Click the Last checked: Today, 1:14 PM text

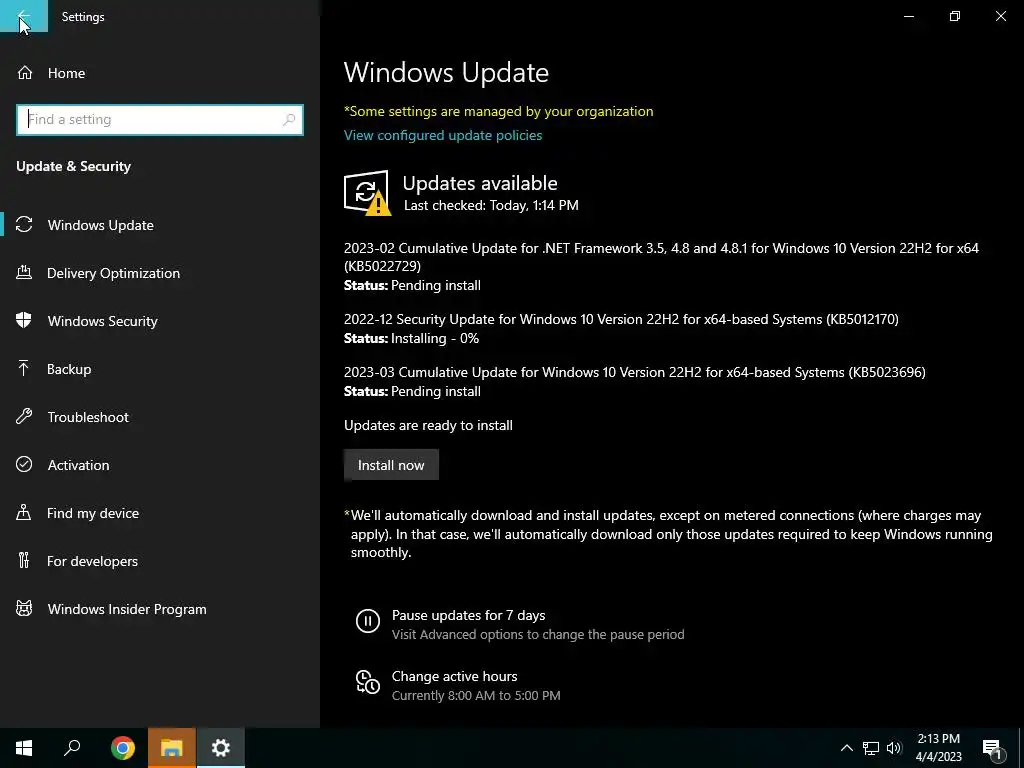[x=491, y=205]
